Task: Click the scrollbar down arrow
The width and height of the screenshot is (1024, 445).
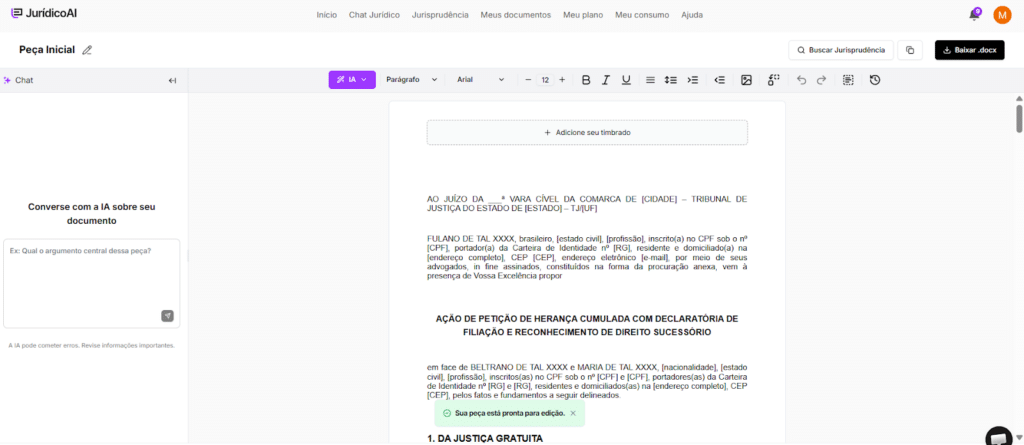Action: point(1019,437)
